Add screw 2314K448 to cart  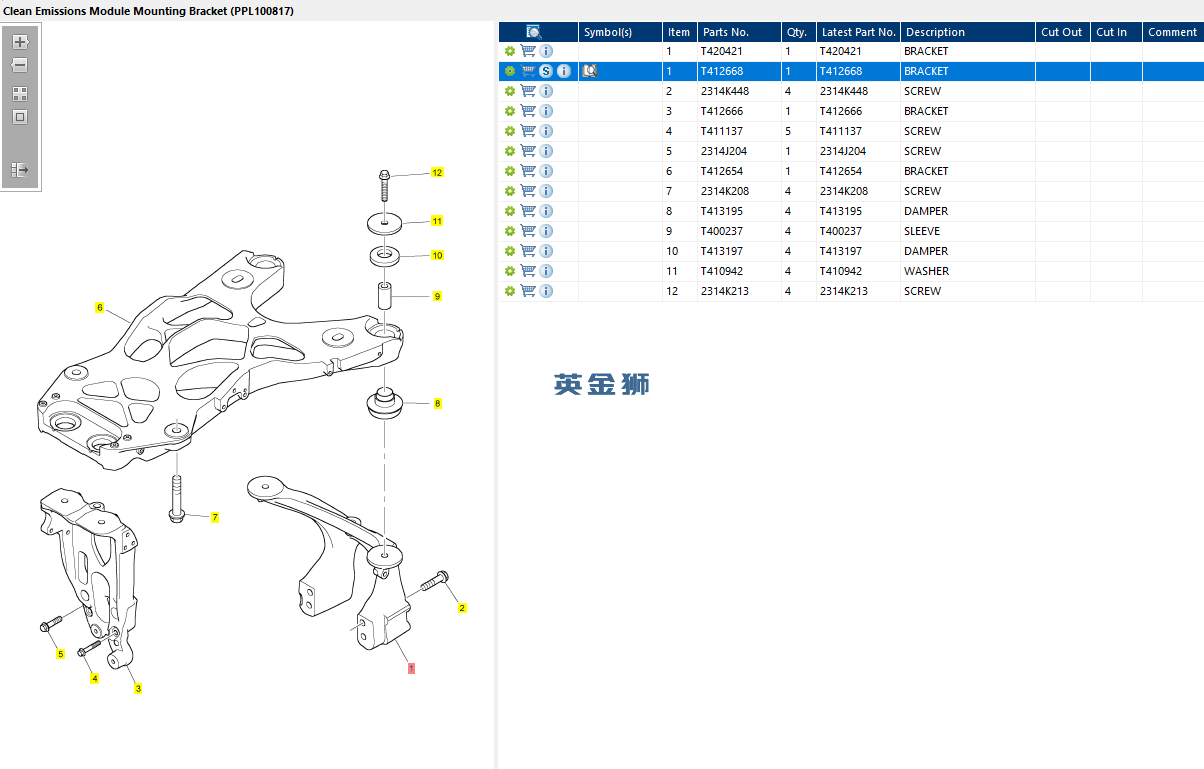(x=528, y=91)
